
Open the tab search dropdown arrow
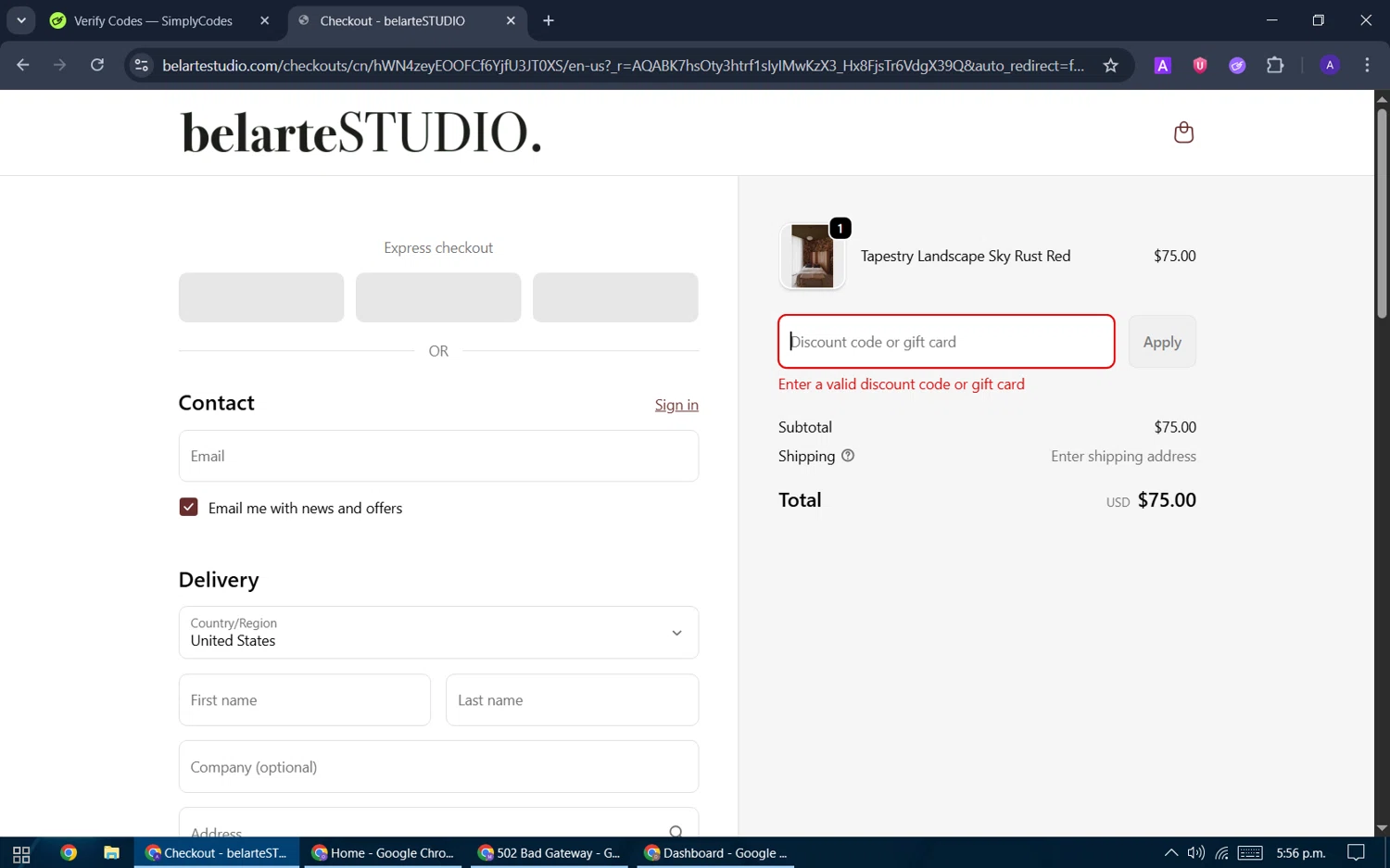coord(20,20)
